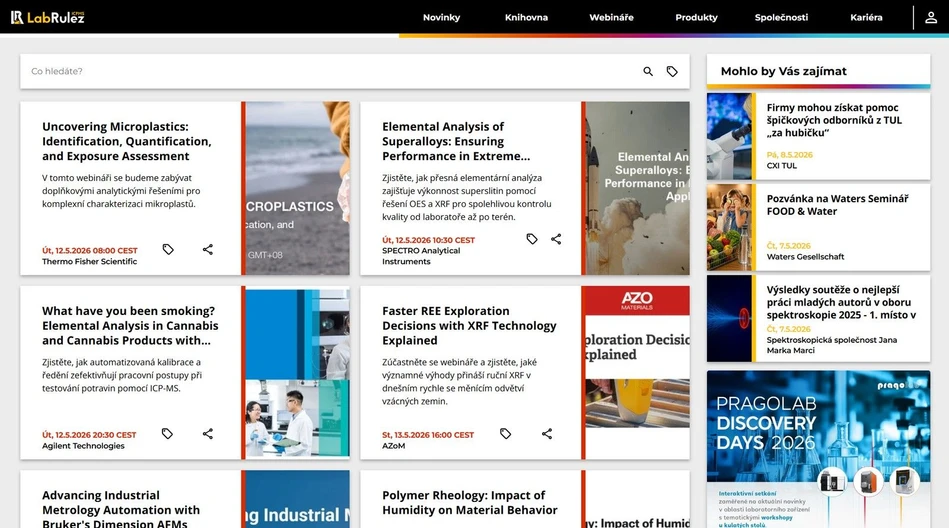The height and width of the screenshot is (528, 949).
Task: Click the search magnifier icon
Action: 648,71
